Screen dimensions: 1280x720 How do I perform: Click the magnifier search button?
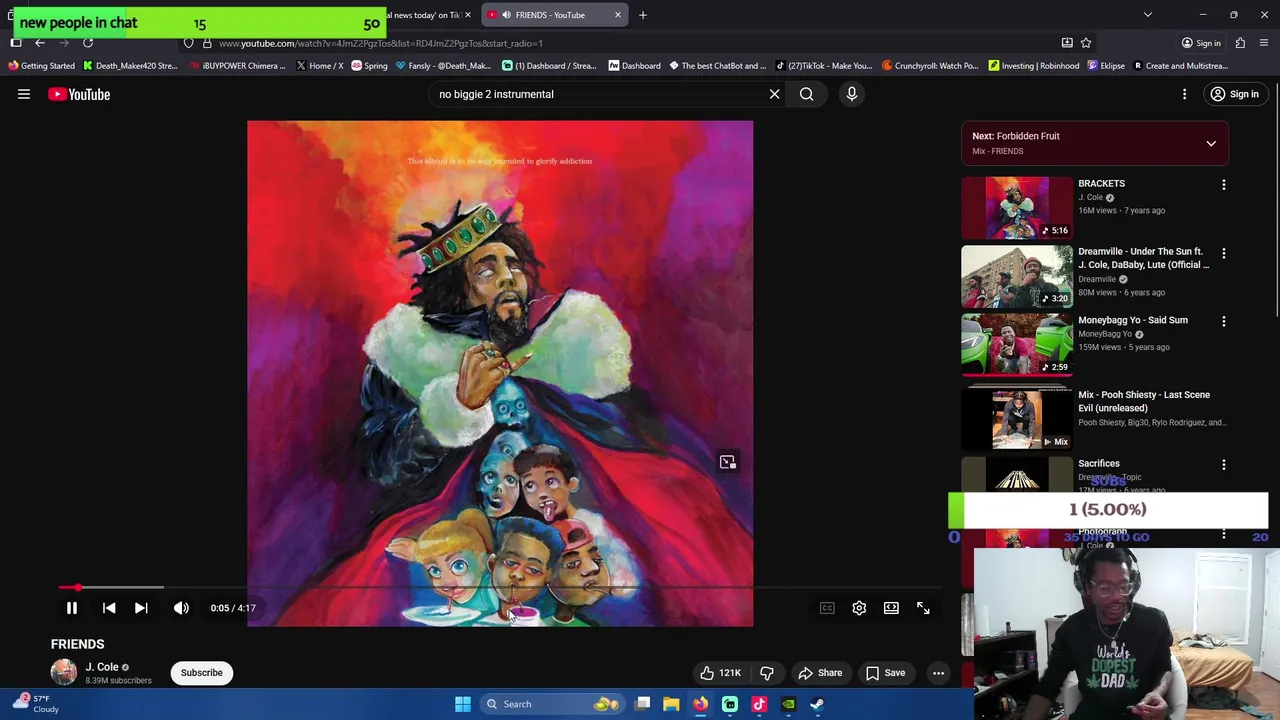tap(806, 94)
